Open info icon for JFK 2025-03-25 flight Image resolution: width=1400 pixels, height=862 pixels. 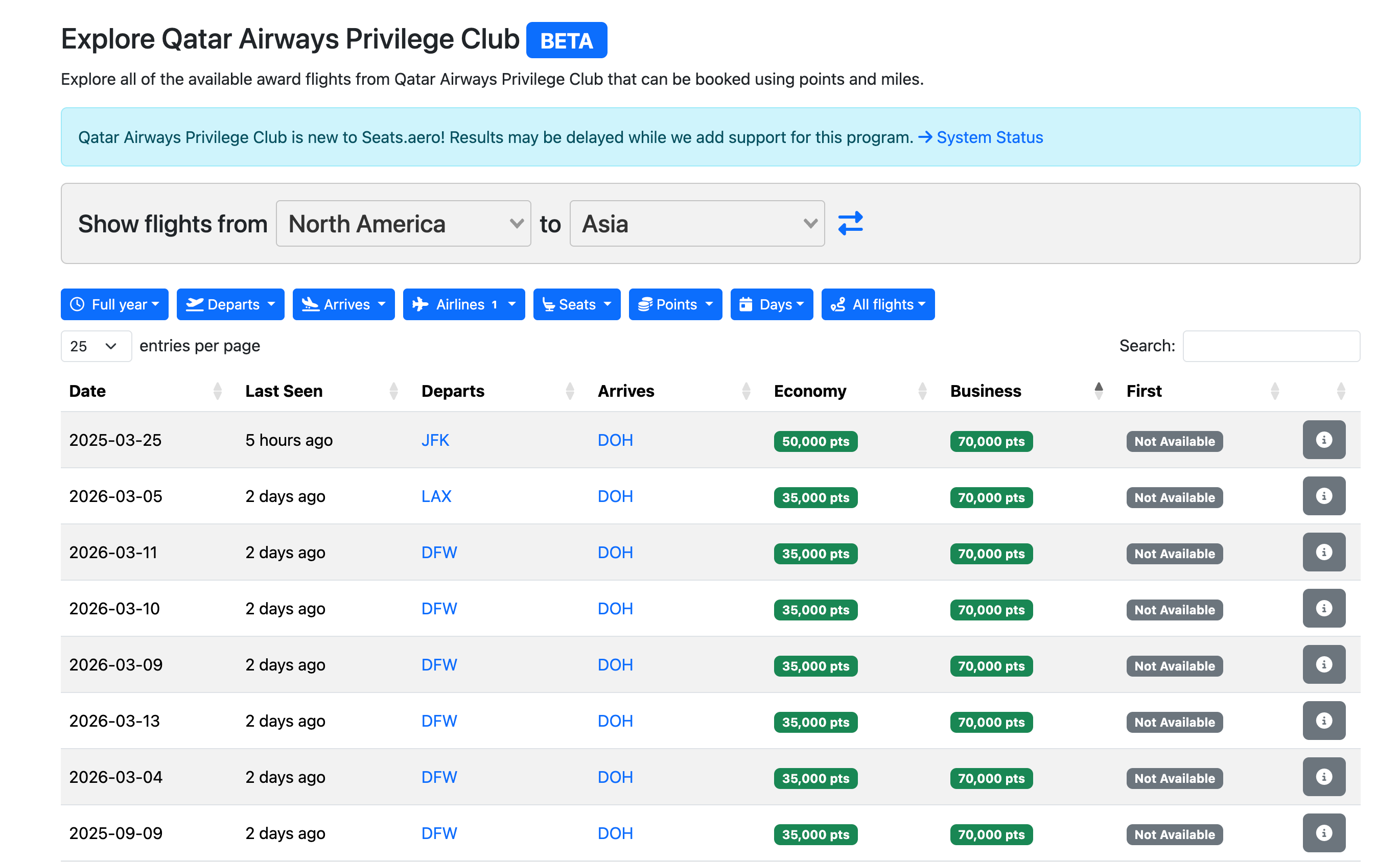pos(1323,440)
